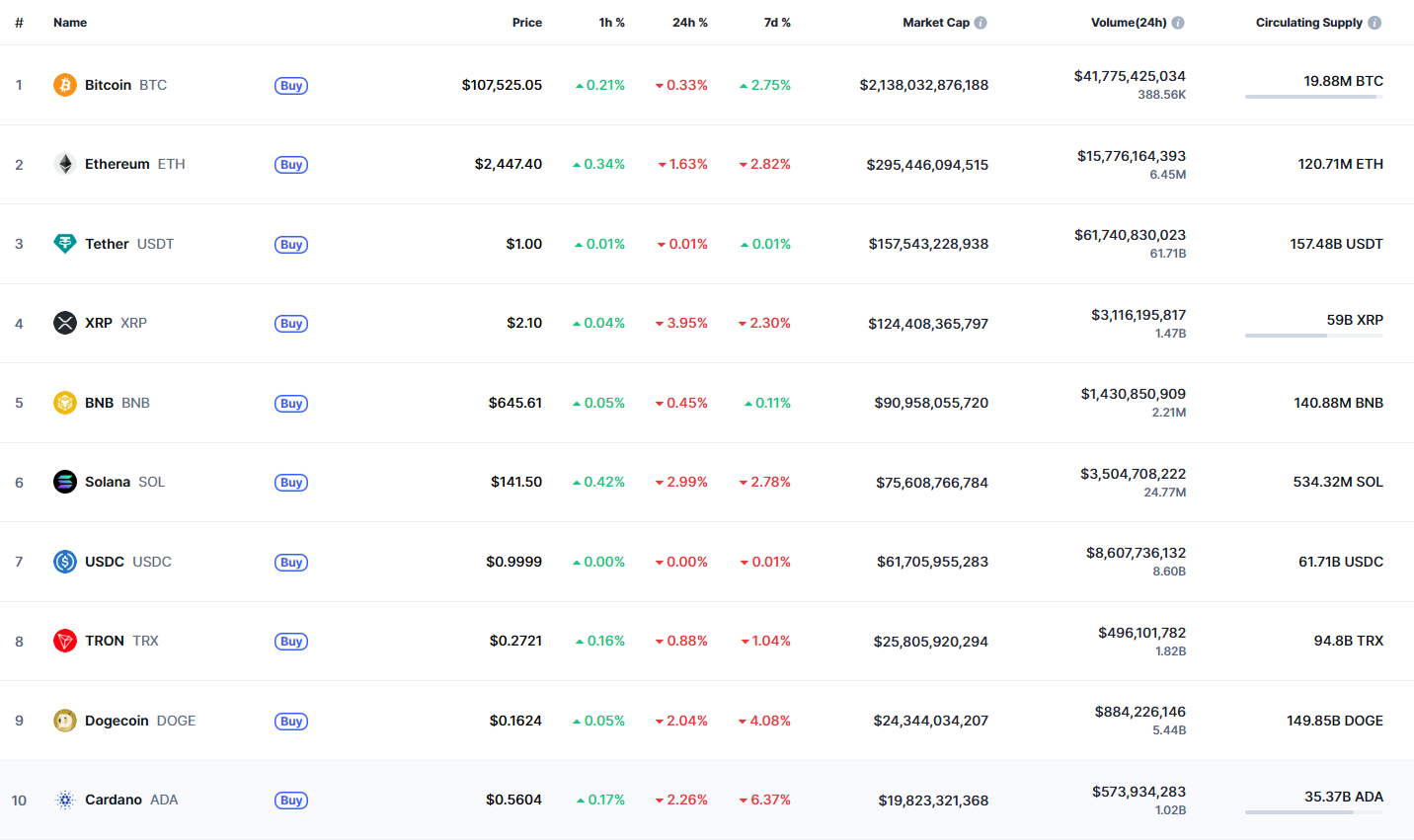Image resolution: width=1414 pixels, height=840 pixels.
Task: Click the Tether coin logo
Action: (x=65, y=244)
